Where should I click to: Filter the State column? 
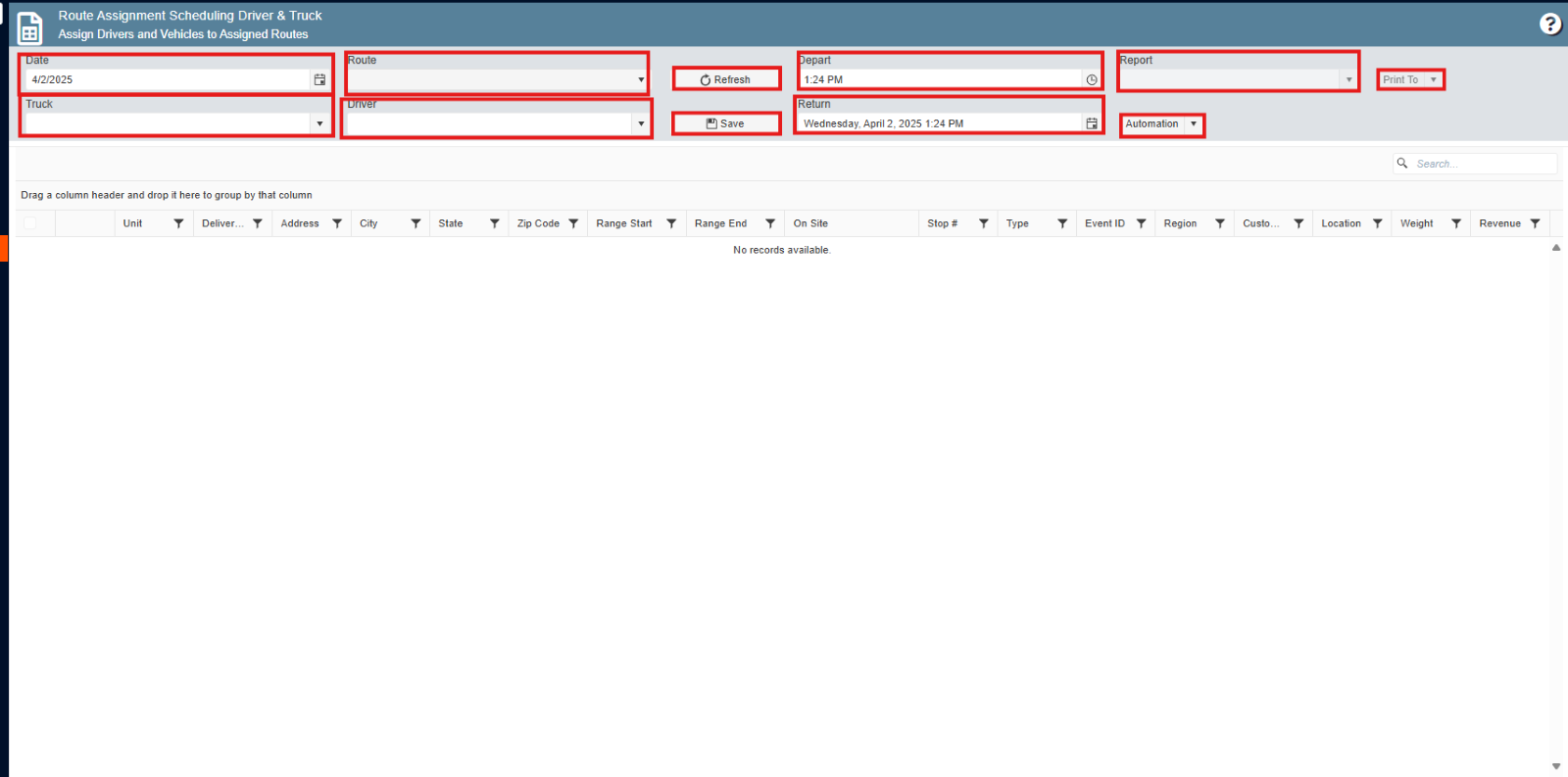495,223
